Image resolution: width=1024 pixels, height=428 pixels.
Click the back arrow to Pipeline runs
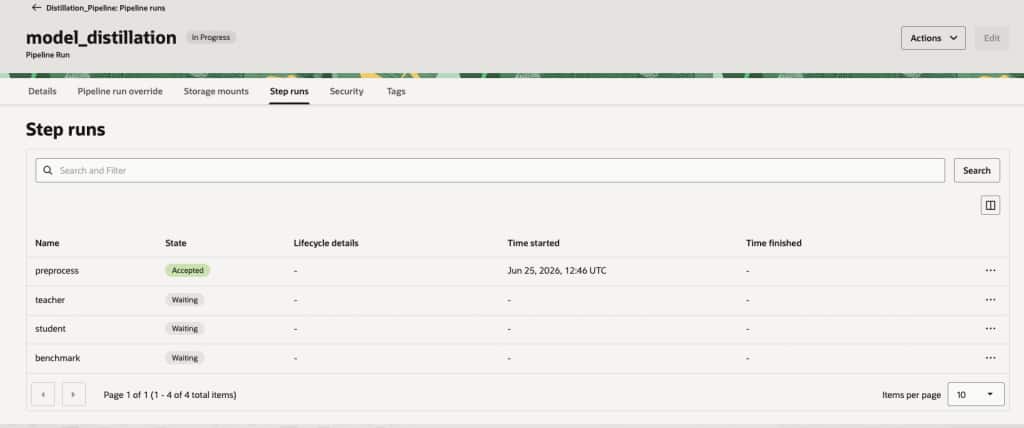coord(37,8)
